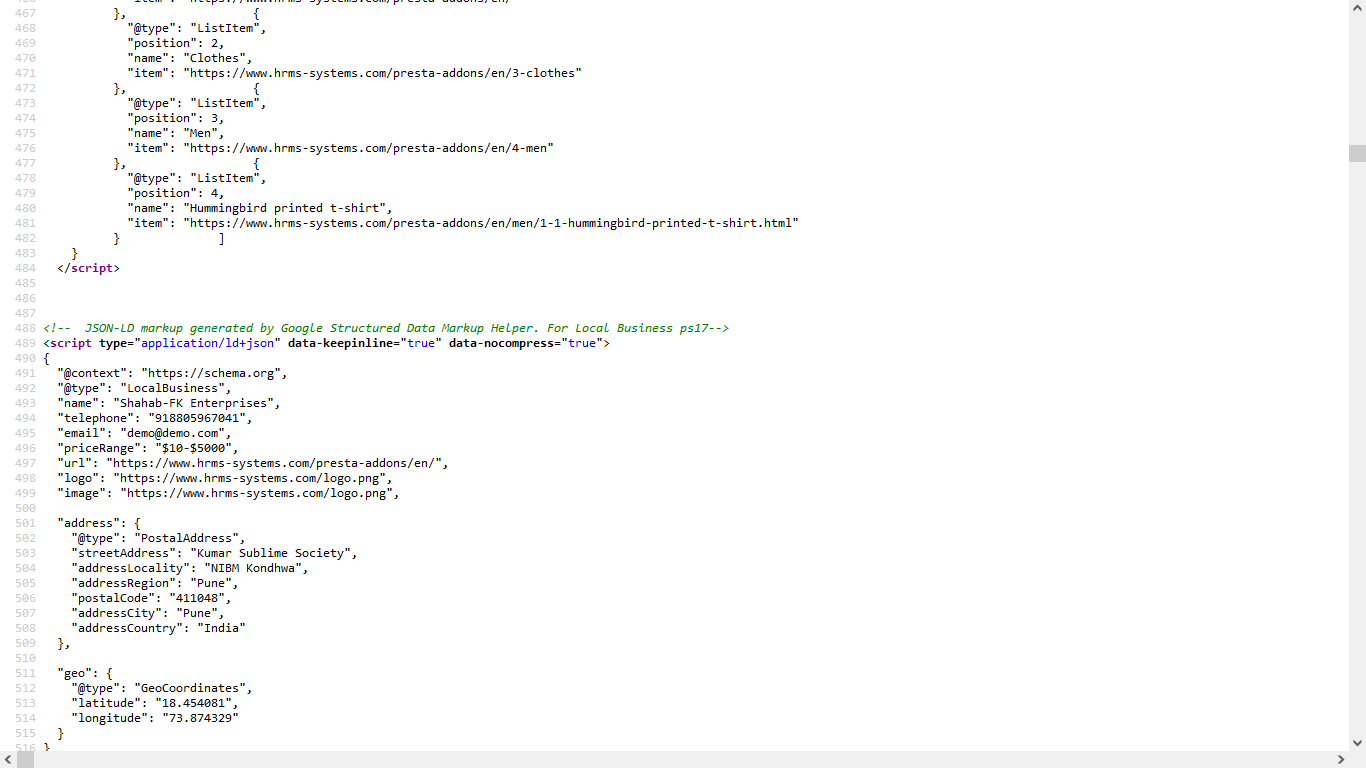
Task: Click the closing script tag on line 484
Action: [88, 268]
